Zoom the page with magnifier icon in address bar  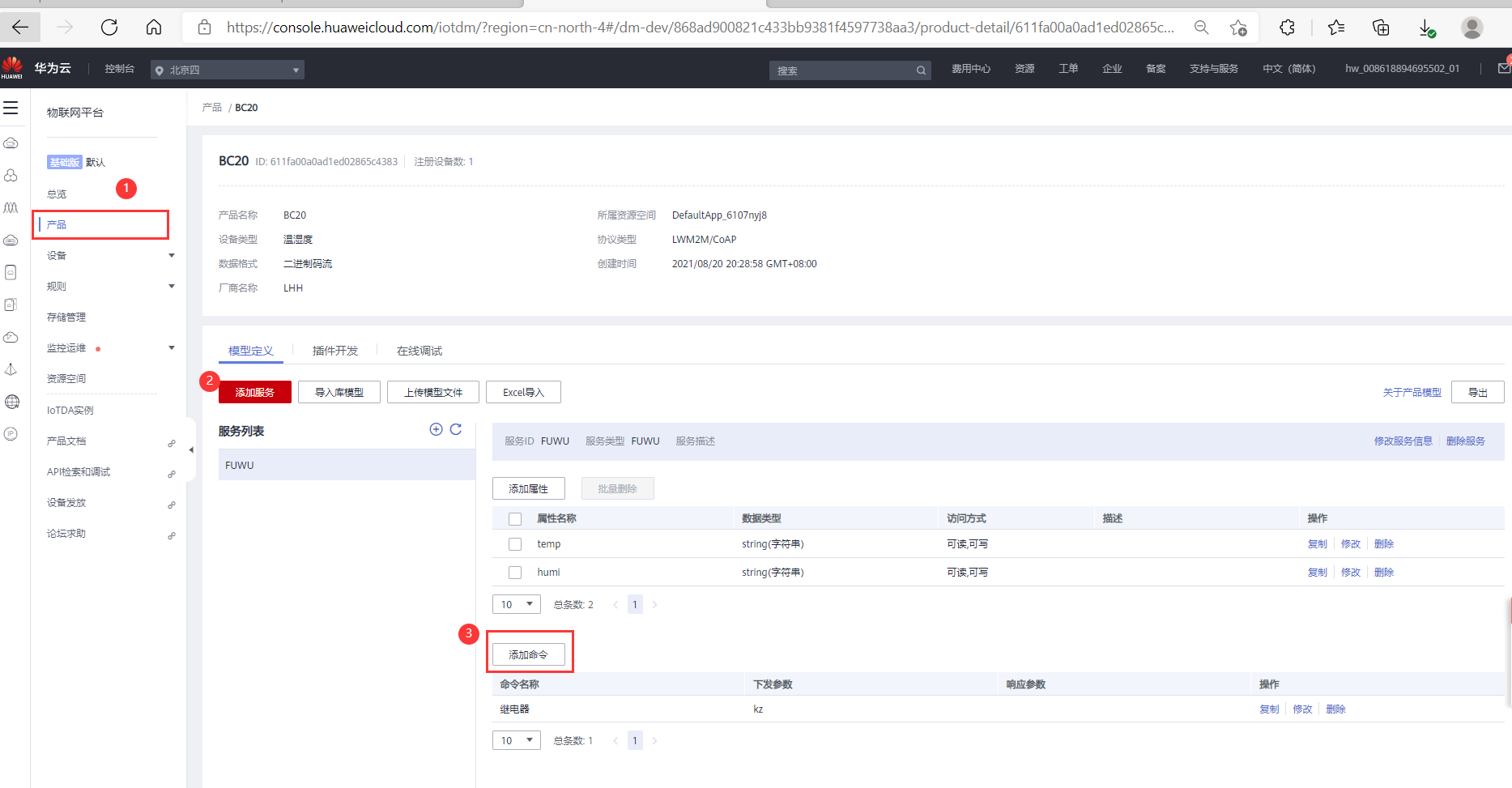click(1202, 28)
